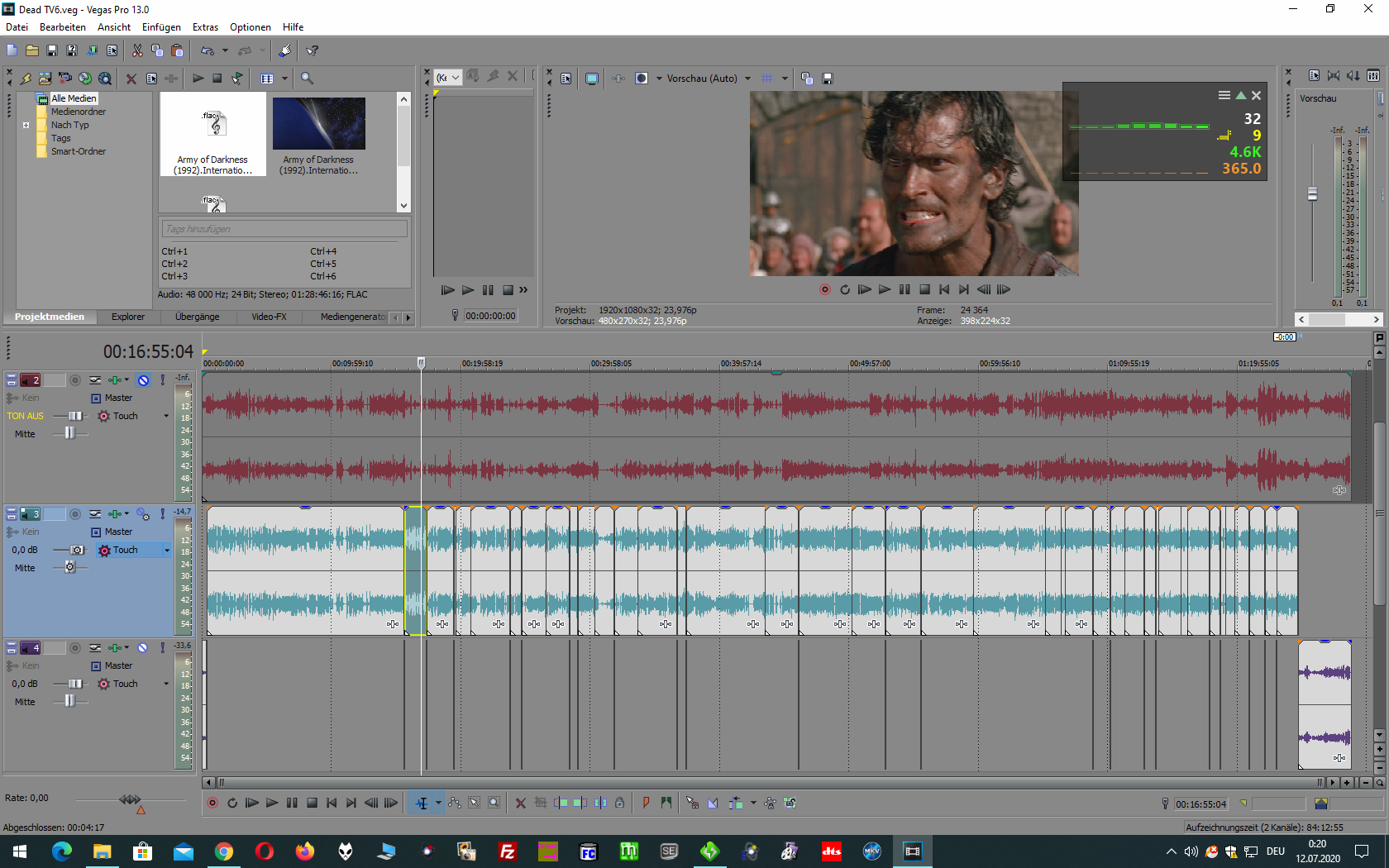The image size is (1389, 868).
Task: Adjust track 3 pan Mitte slider
Action: 70,567
